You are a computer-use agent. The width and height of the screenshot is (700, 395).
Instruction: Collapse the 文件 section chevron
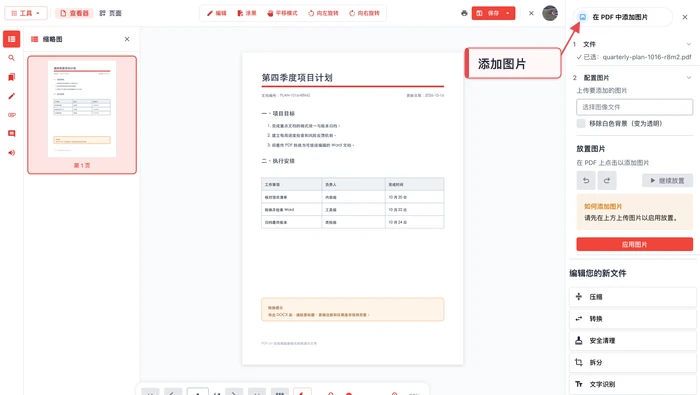(x=689, y=44)
